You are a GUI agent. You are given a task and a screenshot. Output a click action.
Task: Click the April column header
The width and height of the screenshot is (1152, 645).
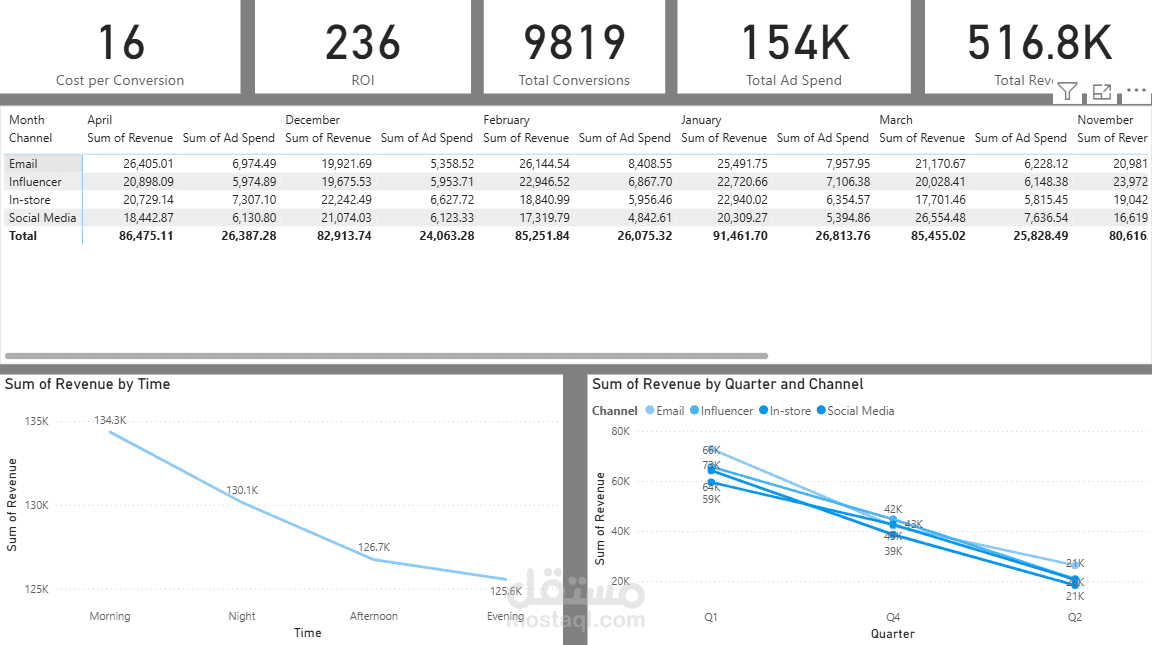99,120
